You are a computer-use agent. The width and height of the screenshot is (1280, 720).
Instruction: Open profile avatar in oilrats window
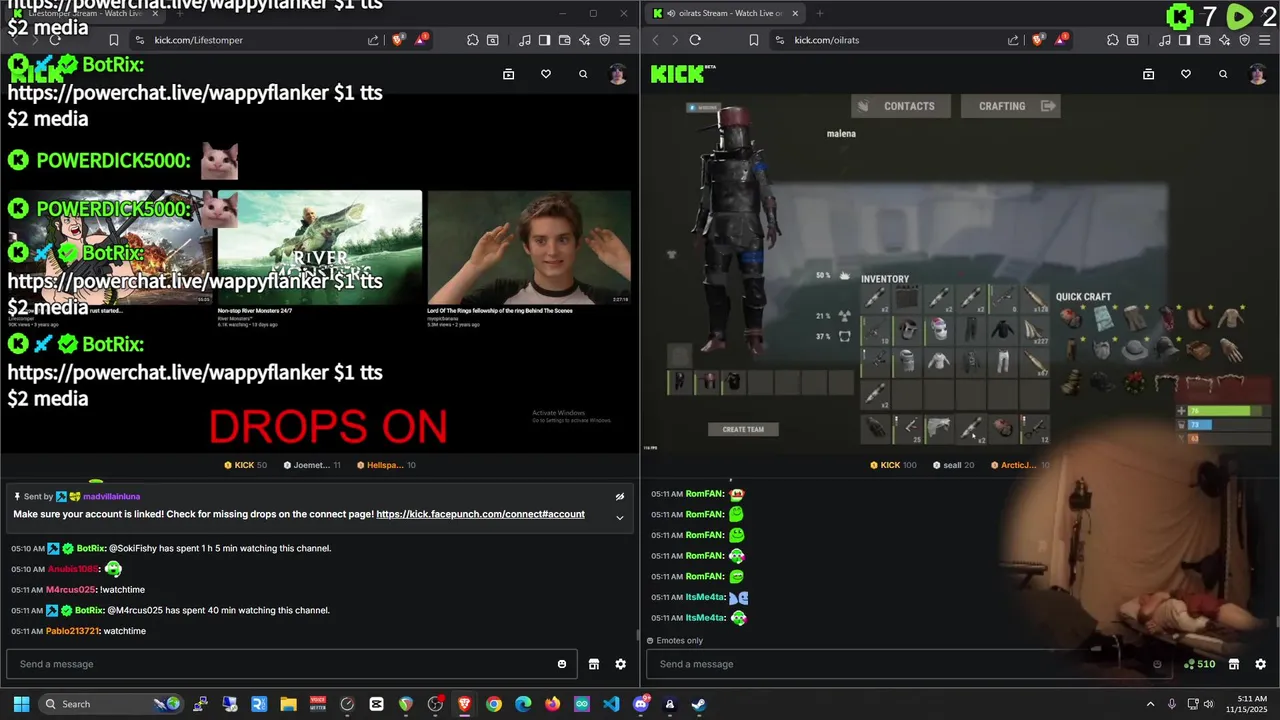1258,74
